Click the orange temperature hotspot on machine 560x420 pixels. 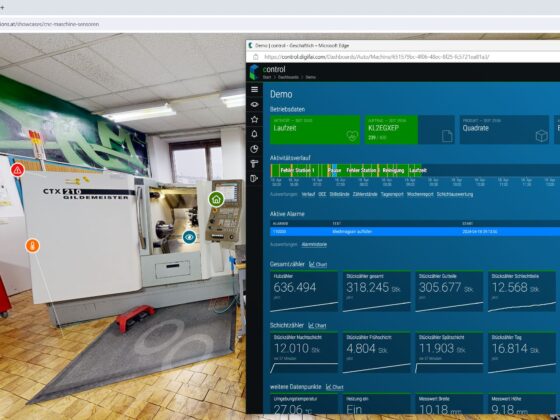(x=32, y=246)
